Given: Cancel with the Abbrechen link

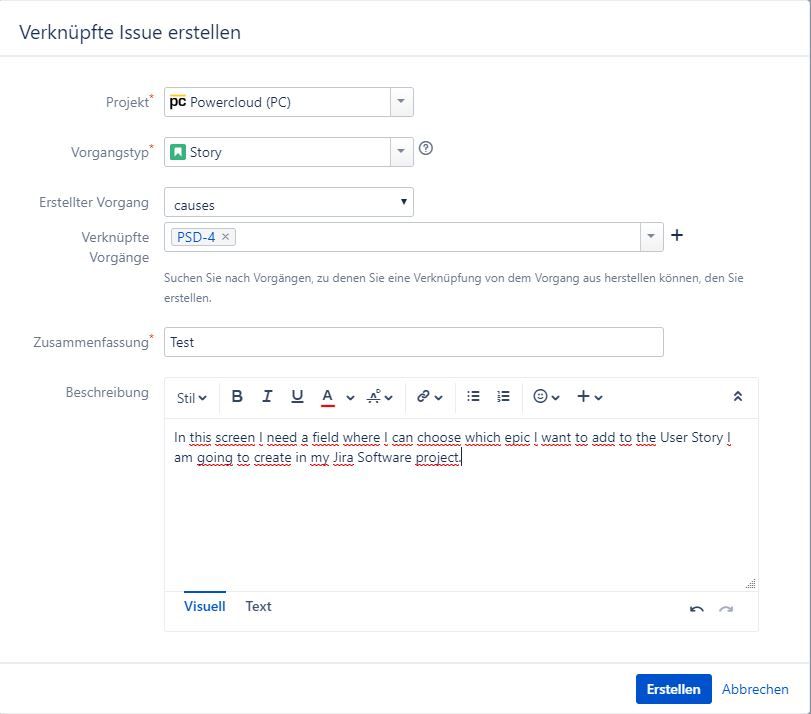Looking at the screenshot, I should coord(755,689).
